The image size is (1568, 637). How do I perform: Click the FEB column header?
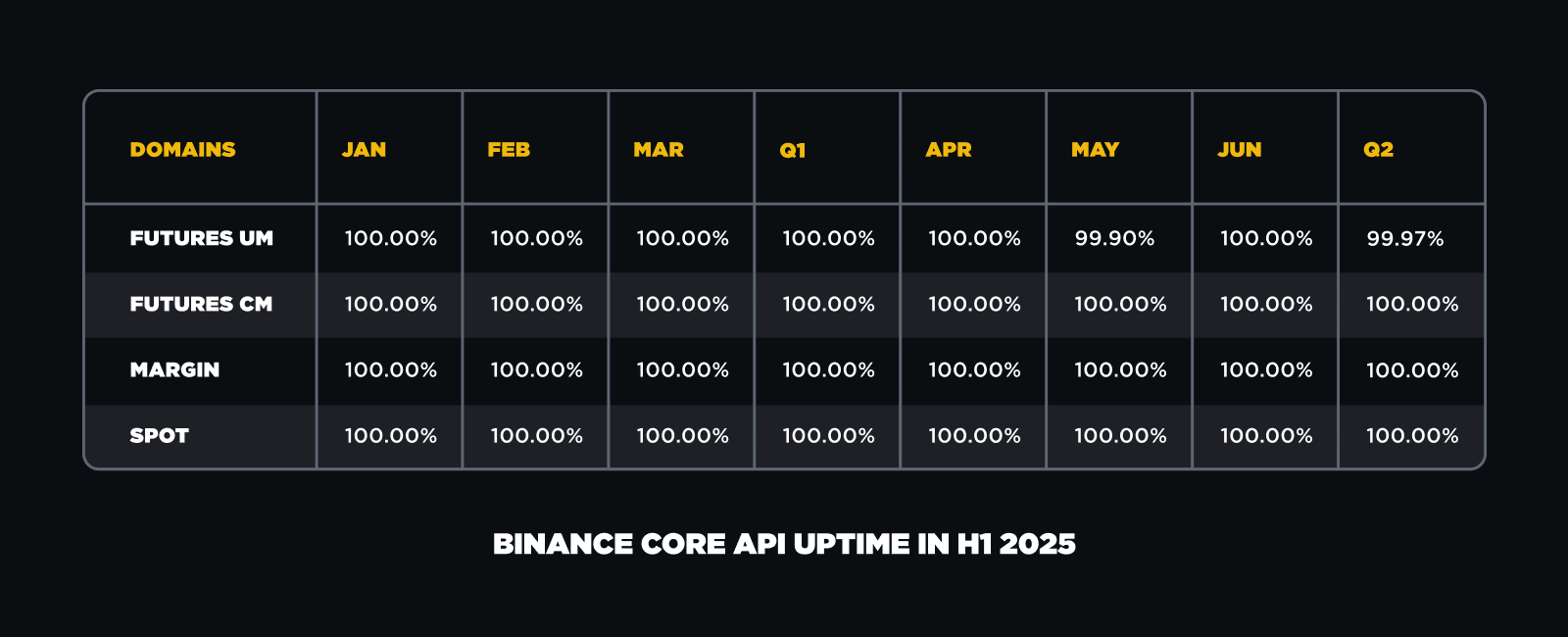tap(509, 150)
